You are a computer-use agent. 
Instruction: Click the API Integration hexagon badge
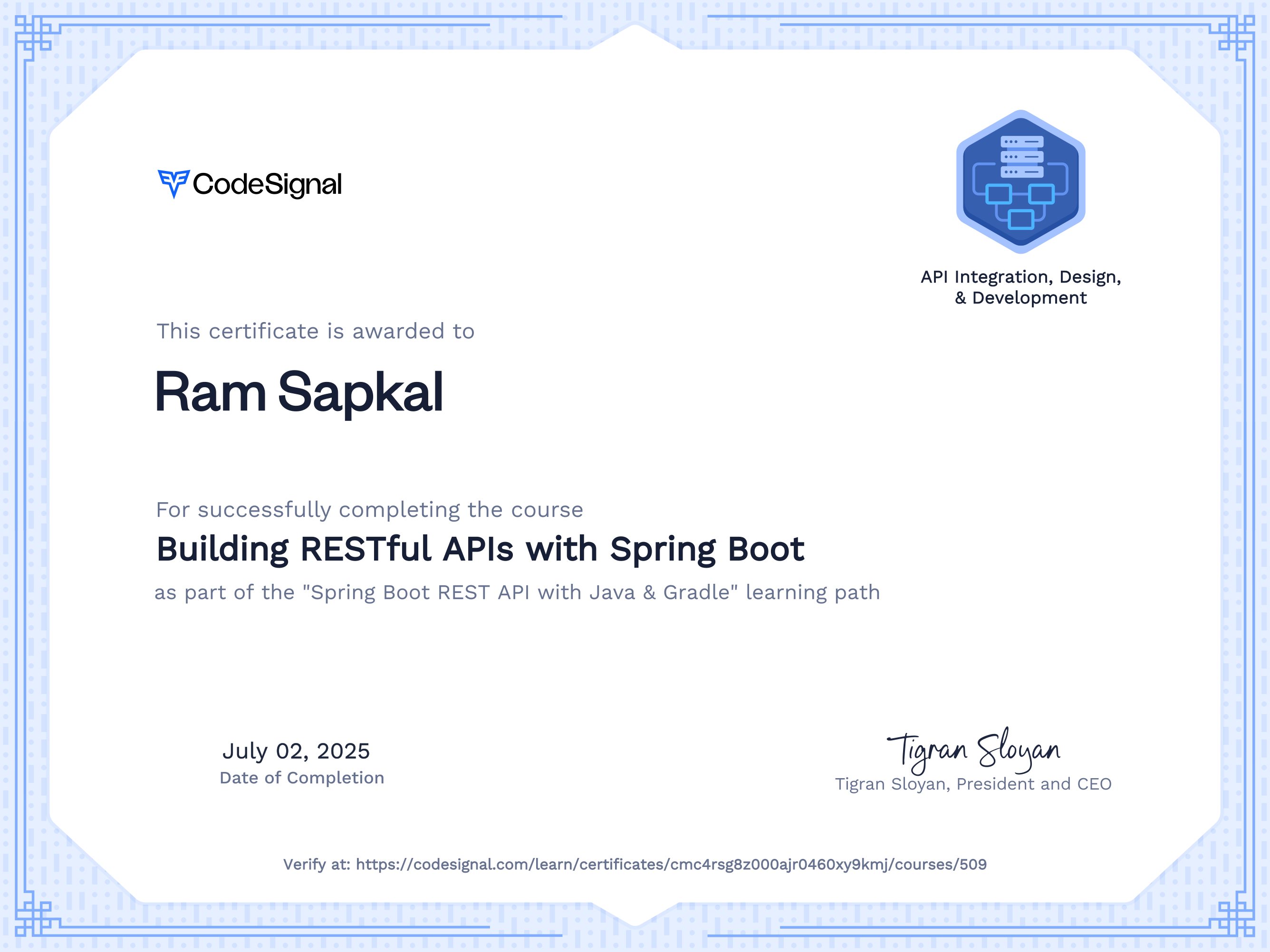[x=1020, y=181]
